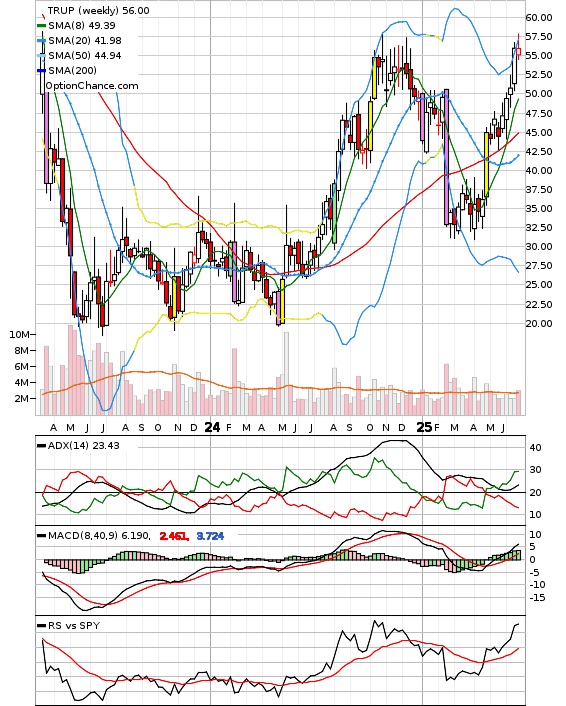Click the green SMA(8) legend swatch
Image resolution: width=566 pixels, height=706 pixels.
[x=41, y=26]
